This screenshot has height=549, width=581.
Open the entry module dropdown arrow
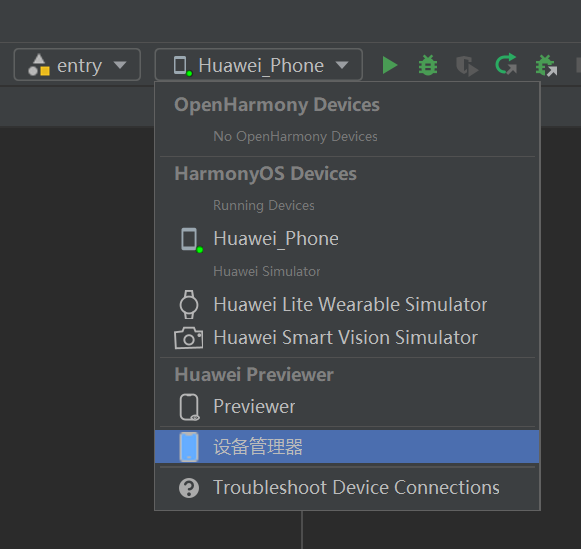(x=120, y=65)
